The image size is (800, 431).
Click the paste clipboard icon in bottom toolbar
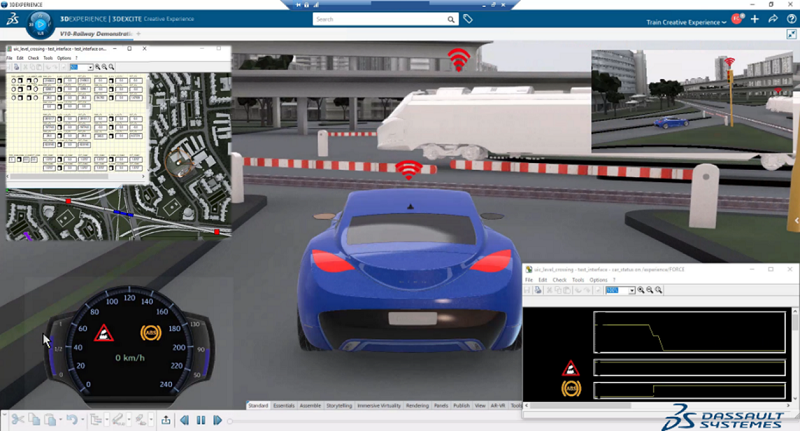49,420
